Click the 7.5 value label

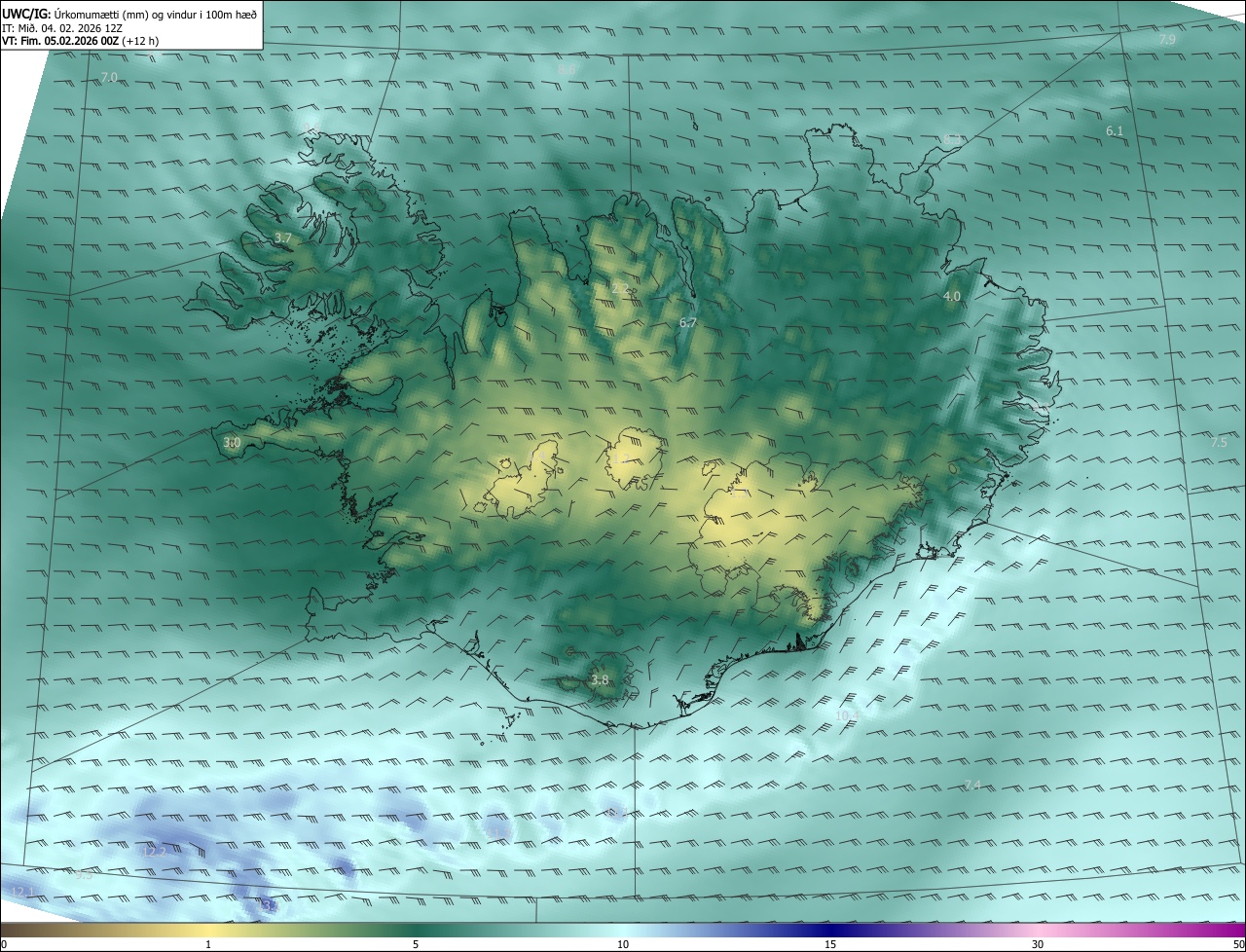point(1219,443)
